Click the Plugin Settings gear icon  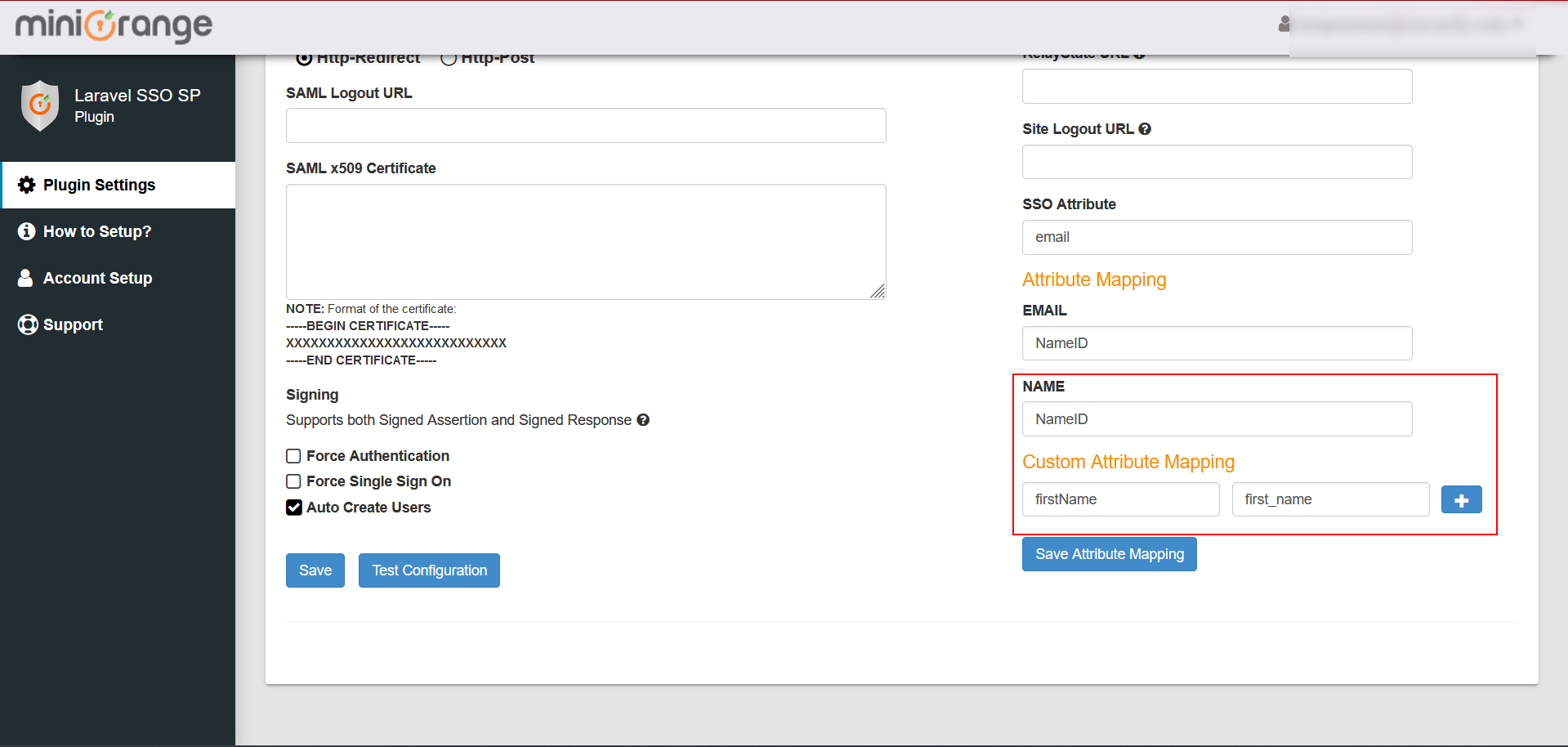coord(27,185)
